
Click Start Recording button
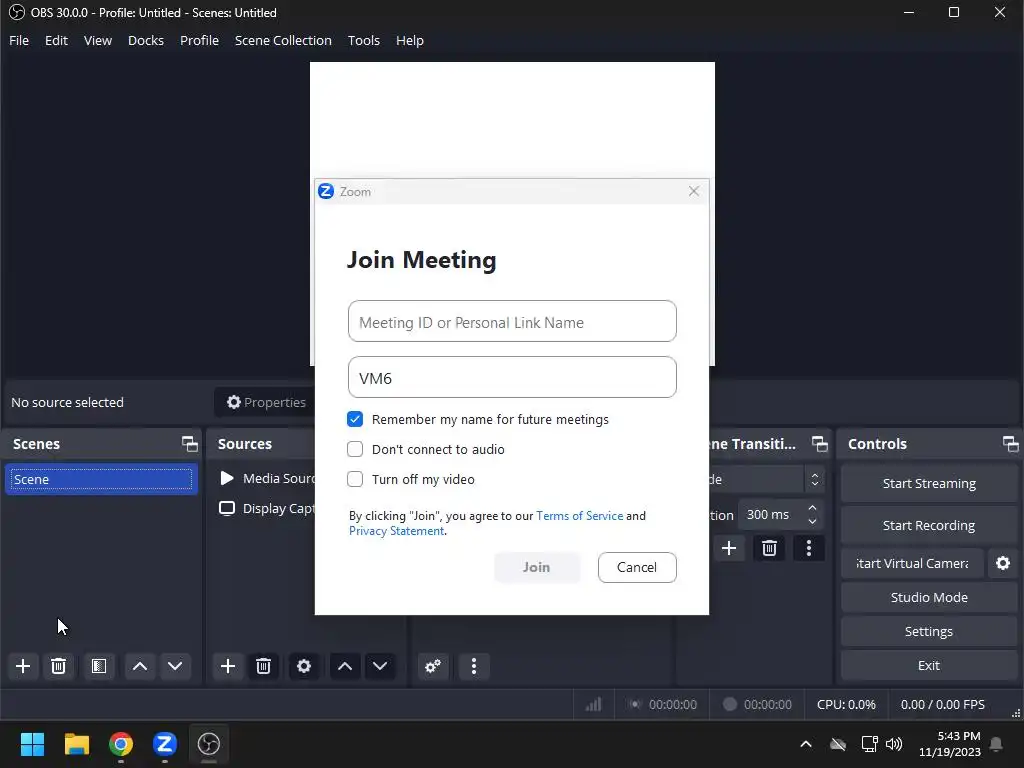pyautogui.click(x=929, y=525)
